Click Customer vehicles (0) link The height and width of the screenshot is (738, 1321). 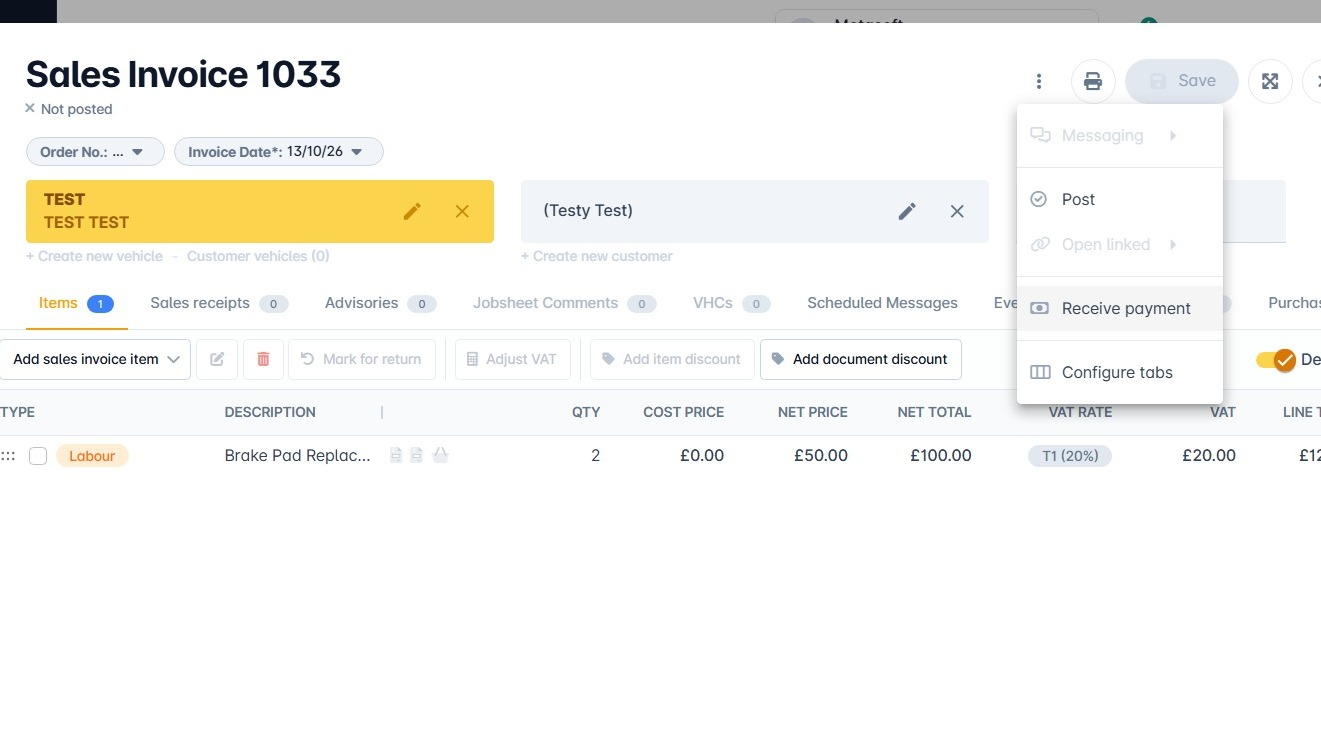(x=258, y=256)
